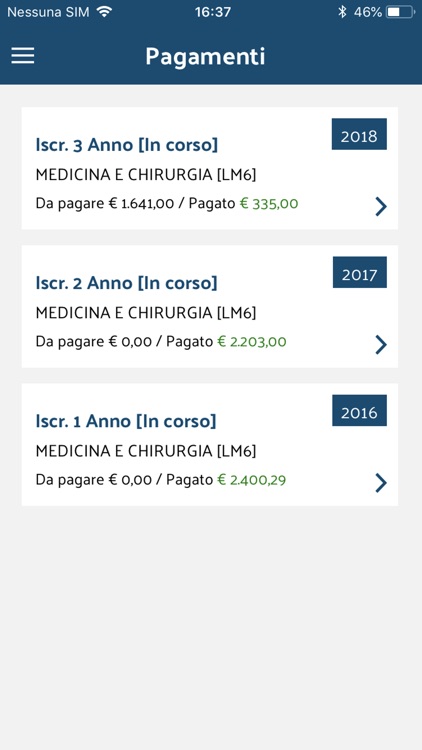Screen dimensions: 422x750
Task: Select the 2018 year badge
Action: (x=359, y=134)
